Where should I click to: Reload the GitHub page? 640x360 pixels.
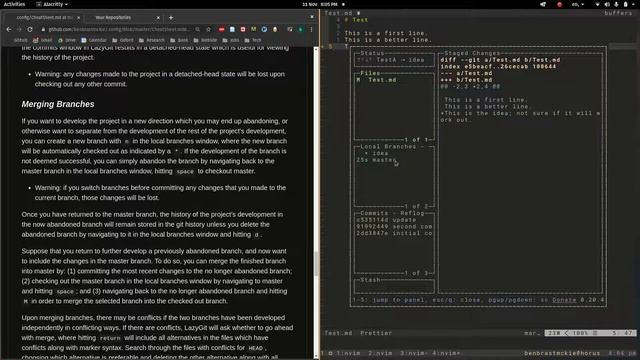coord(30,29)
